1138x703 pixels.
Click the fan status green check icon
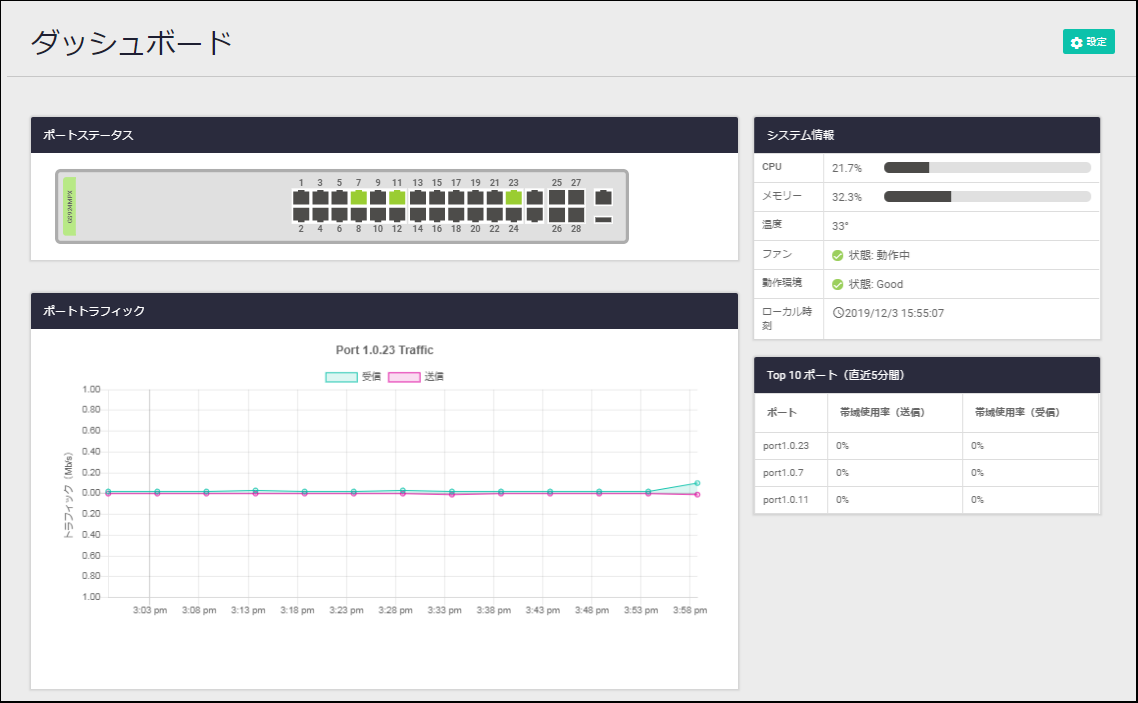click(838, 255)
